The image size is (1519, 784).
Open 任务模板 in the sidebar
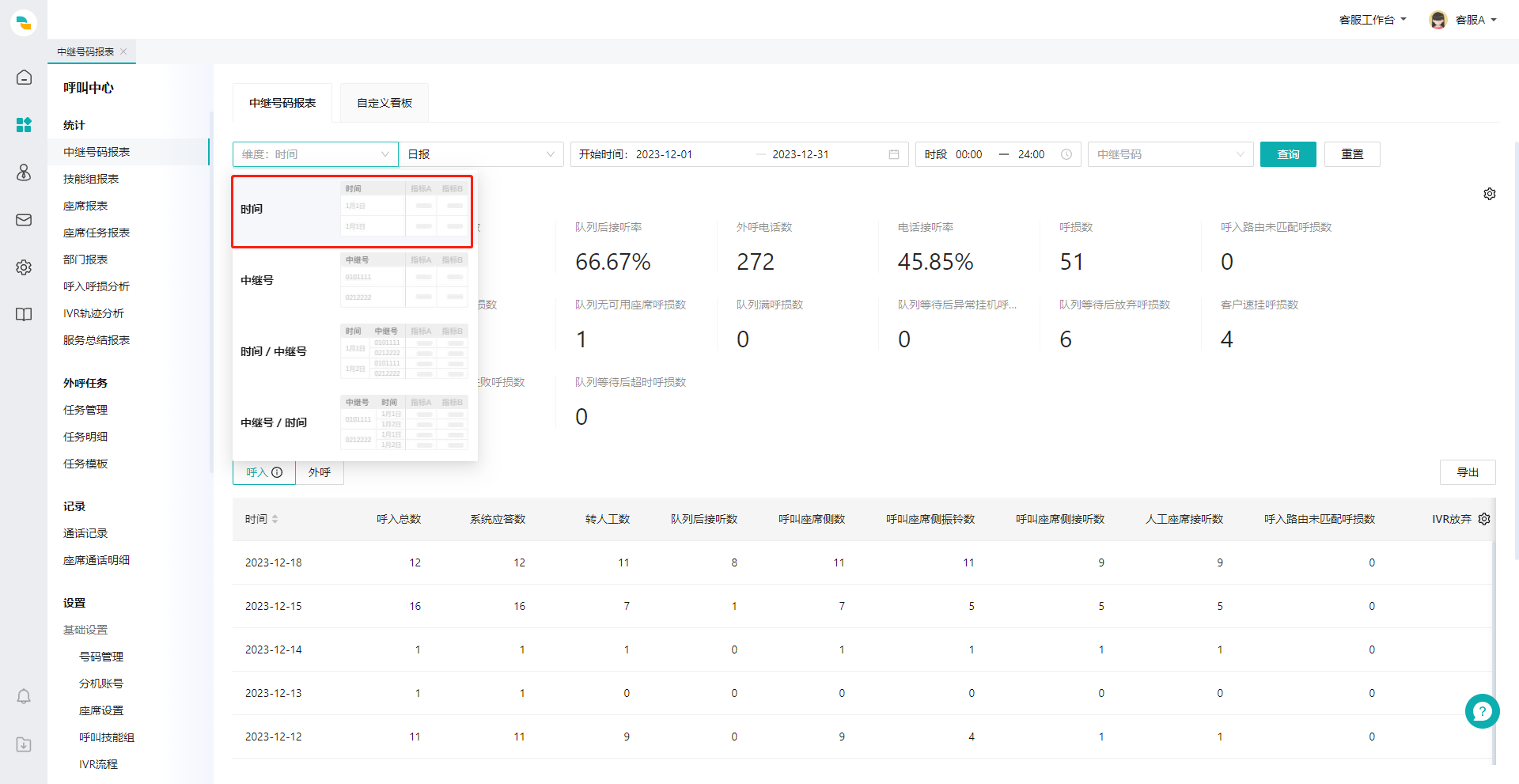[x=85, y=464]
